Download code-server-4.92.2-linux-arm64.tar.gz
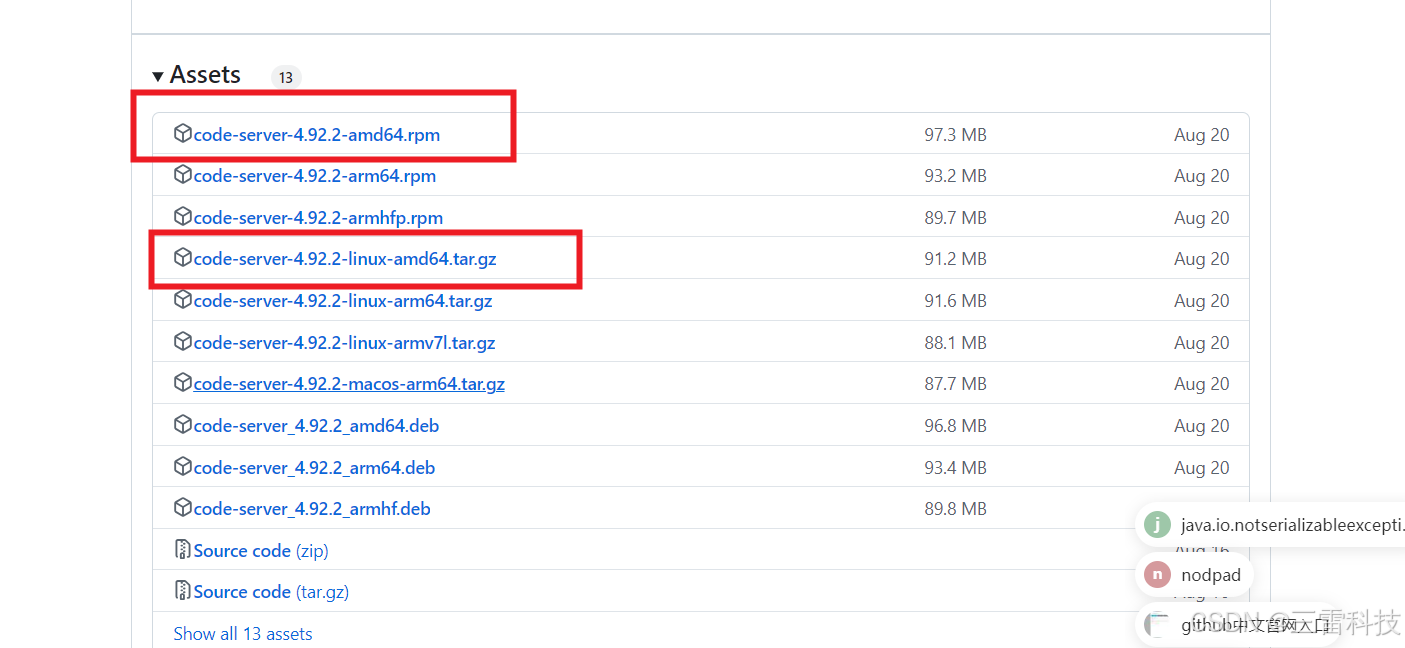 pyautogui.click(x=343, y=301)
